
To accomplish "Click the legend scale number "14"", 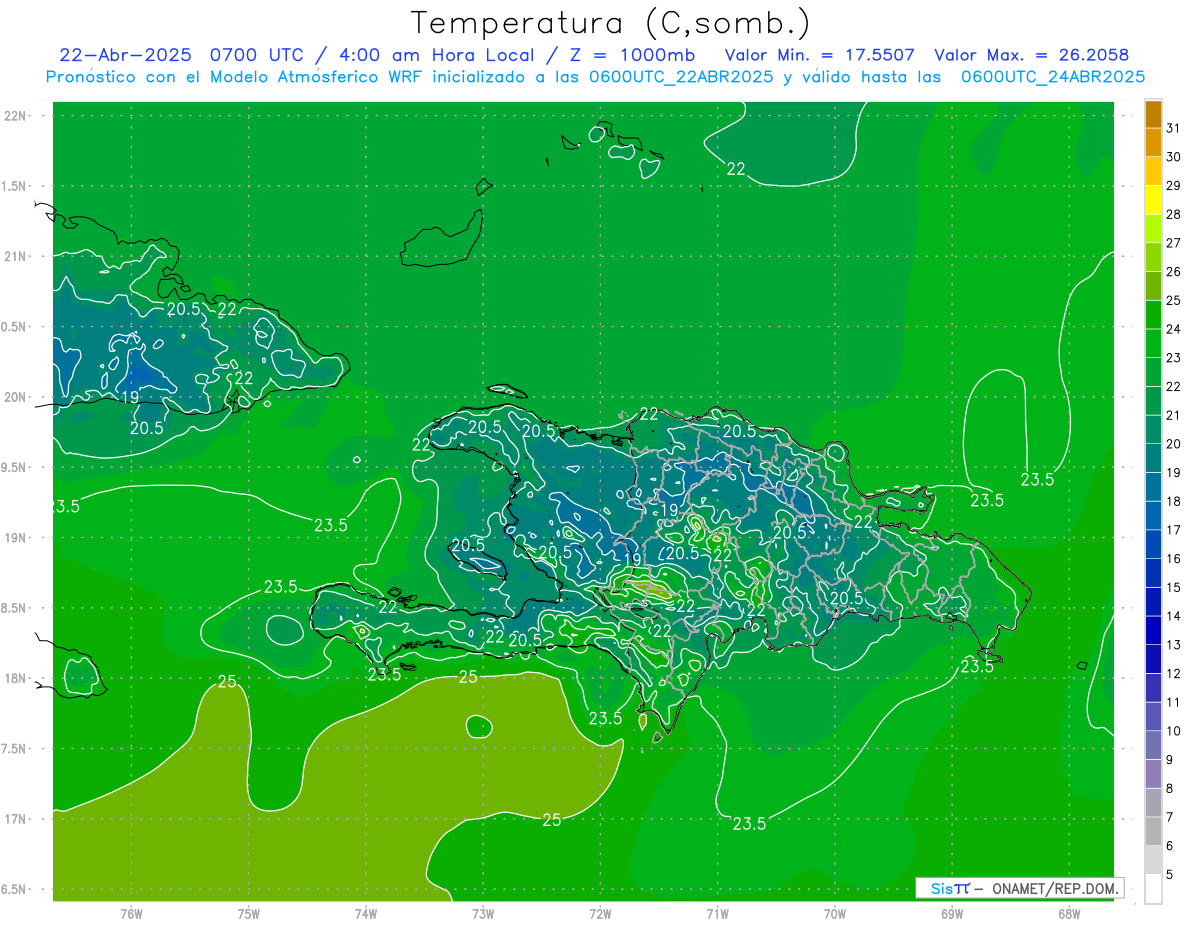I will pos(1174,616).
